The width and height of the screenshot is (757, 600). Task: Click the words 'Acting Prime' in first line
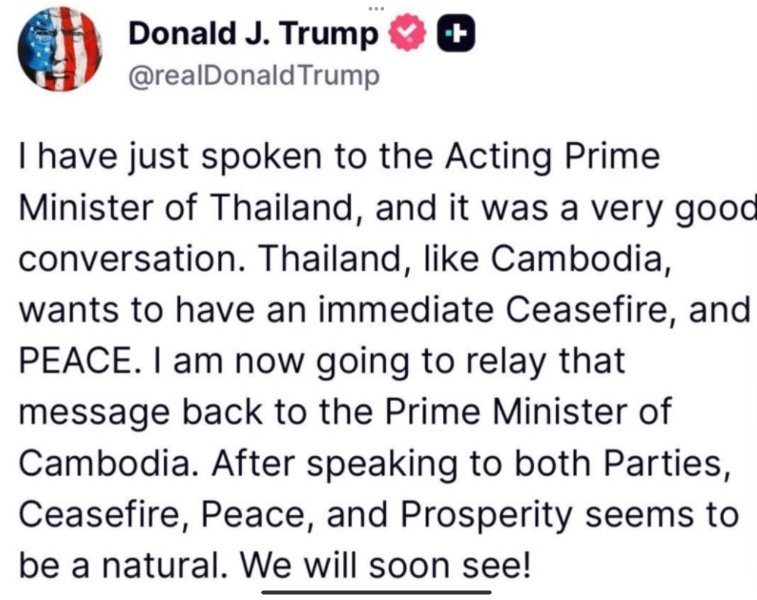pos(552,158)
